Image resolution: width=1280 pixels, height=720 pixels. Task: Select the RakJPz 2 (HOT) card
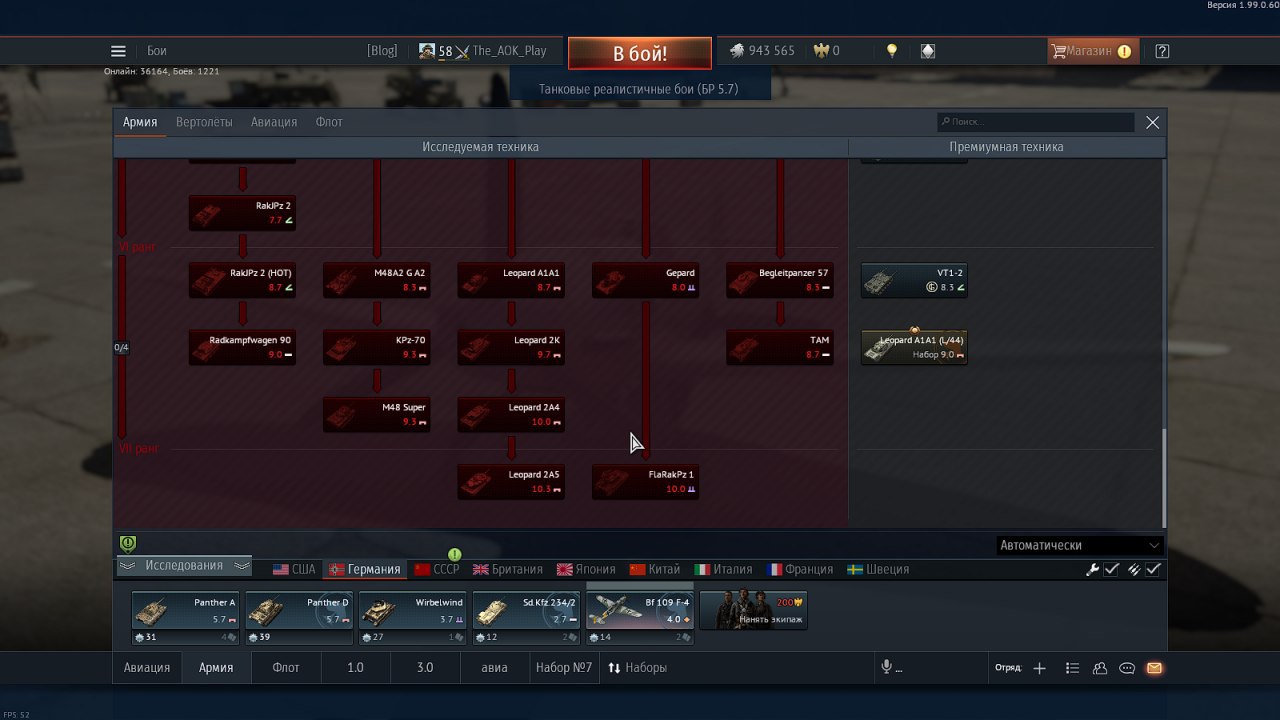click(242, 280)
